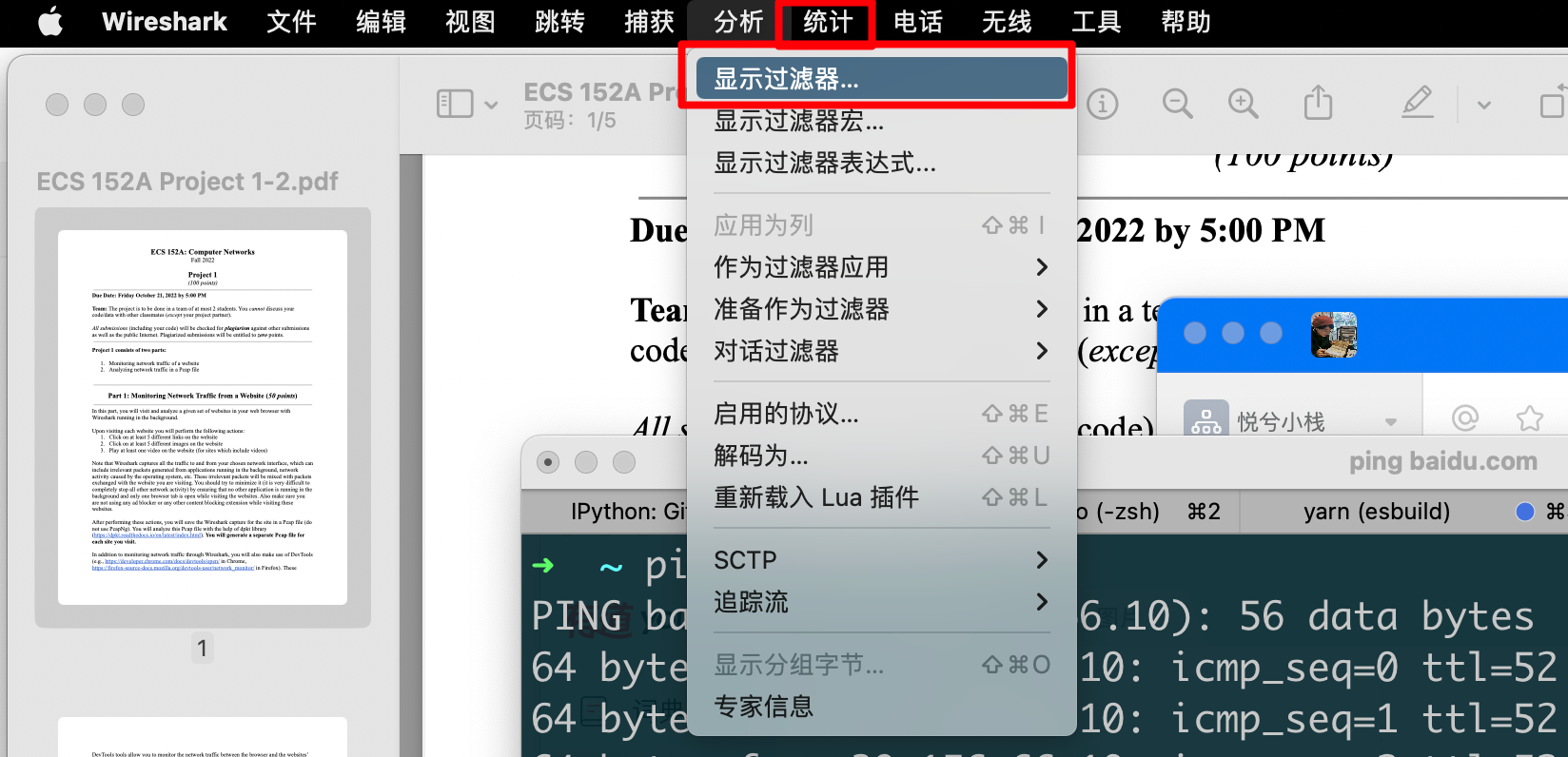
Task: Select the page 1 thumbnail in Preview sidebar
Action: click(x=203, y=417)
